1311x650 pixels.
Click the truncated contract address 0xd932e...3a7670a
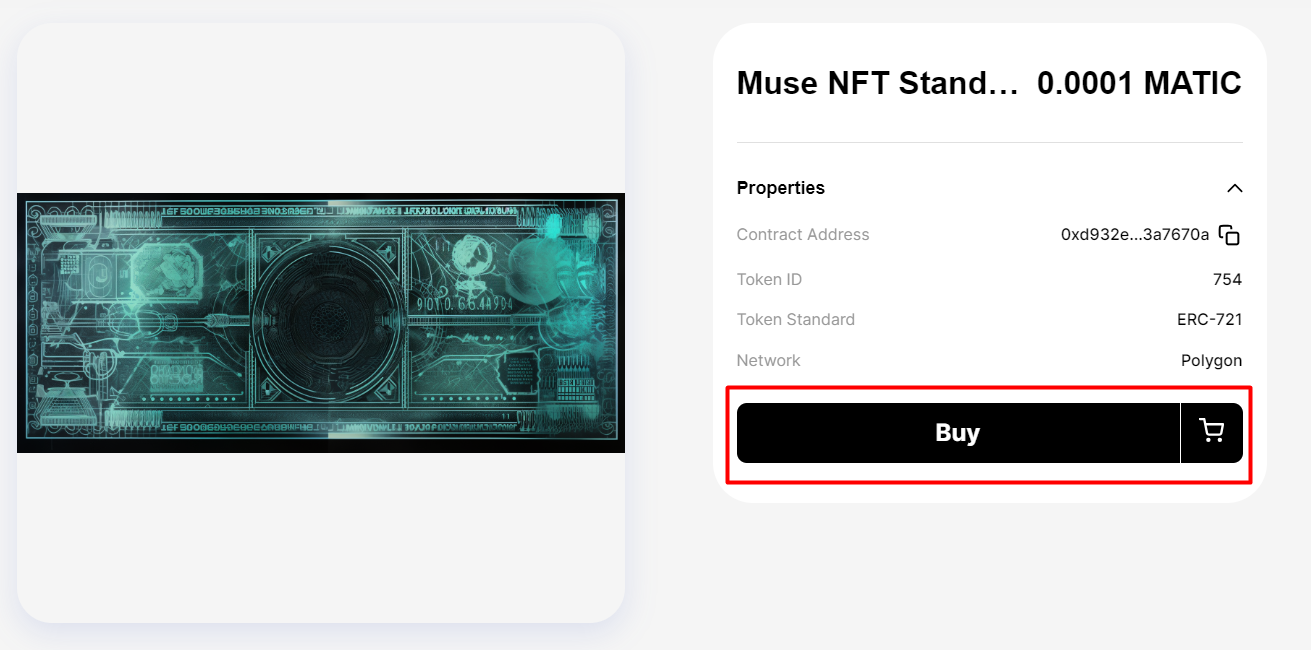(1135, 235)
